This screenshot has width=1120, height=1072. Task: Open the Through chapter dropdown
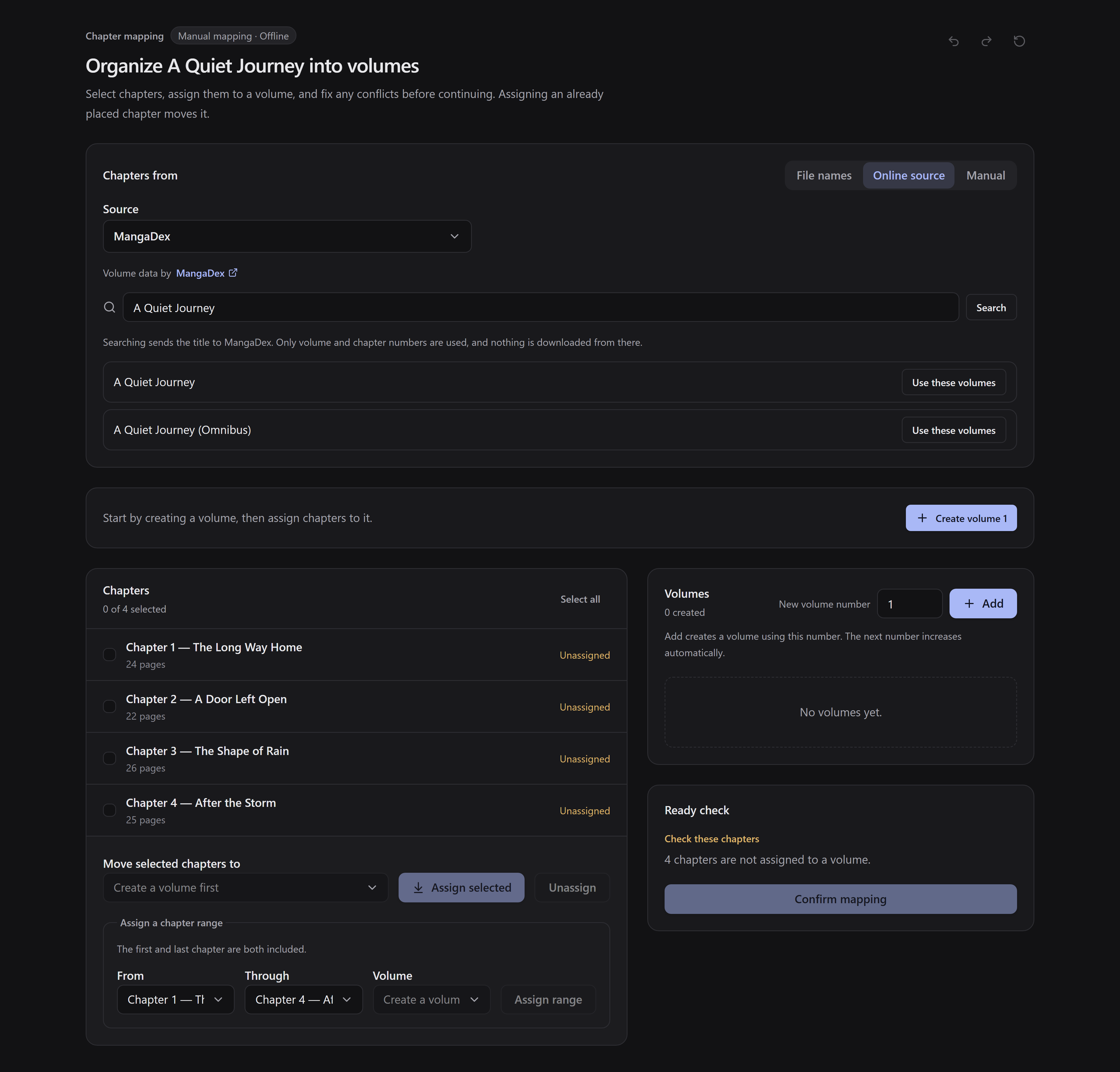tap(303, 1000)
